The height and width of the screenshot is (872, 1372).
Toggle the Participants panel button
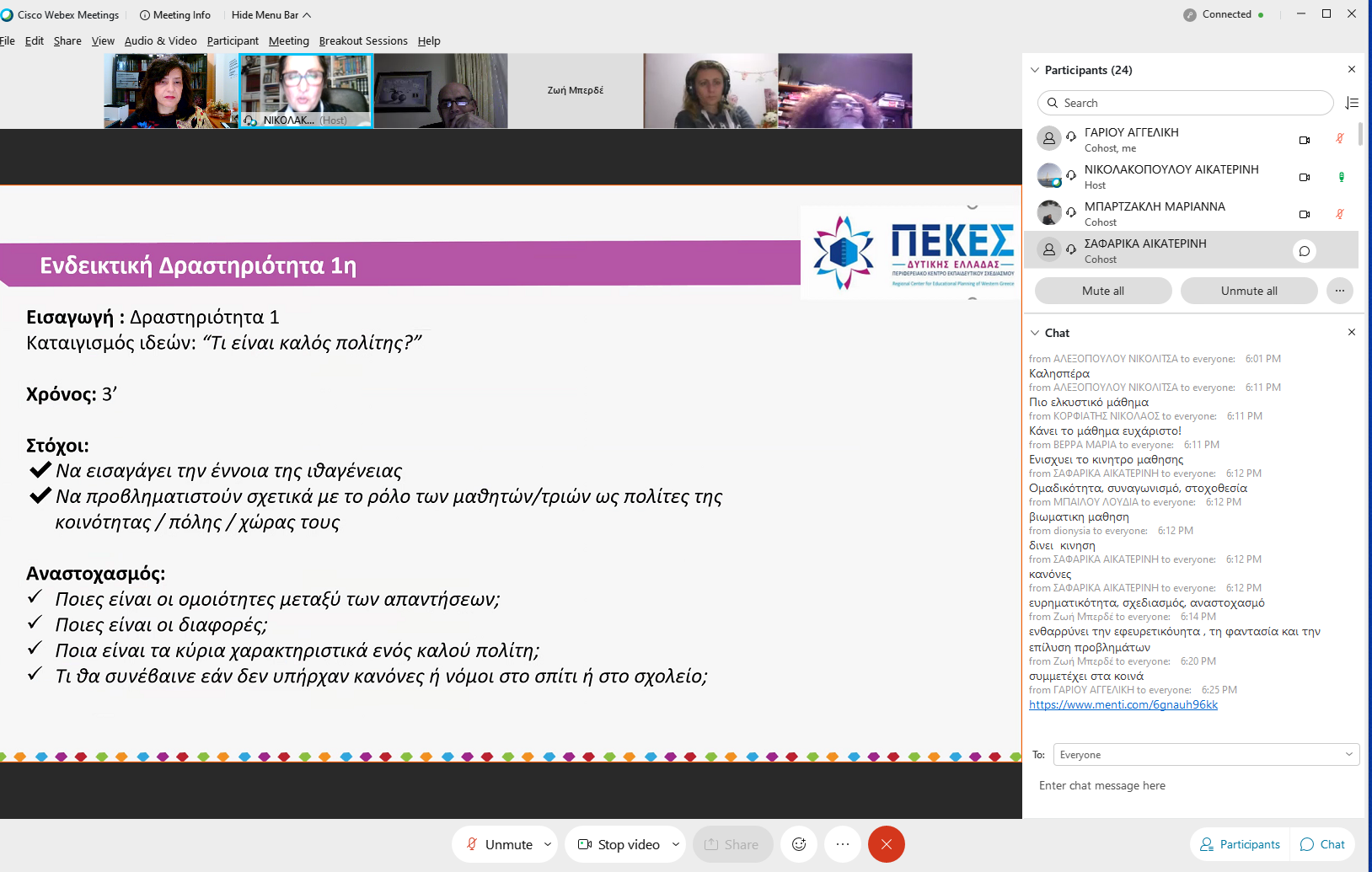[1240, 844]
